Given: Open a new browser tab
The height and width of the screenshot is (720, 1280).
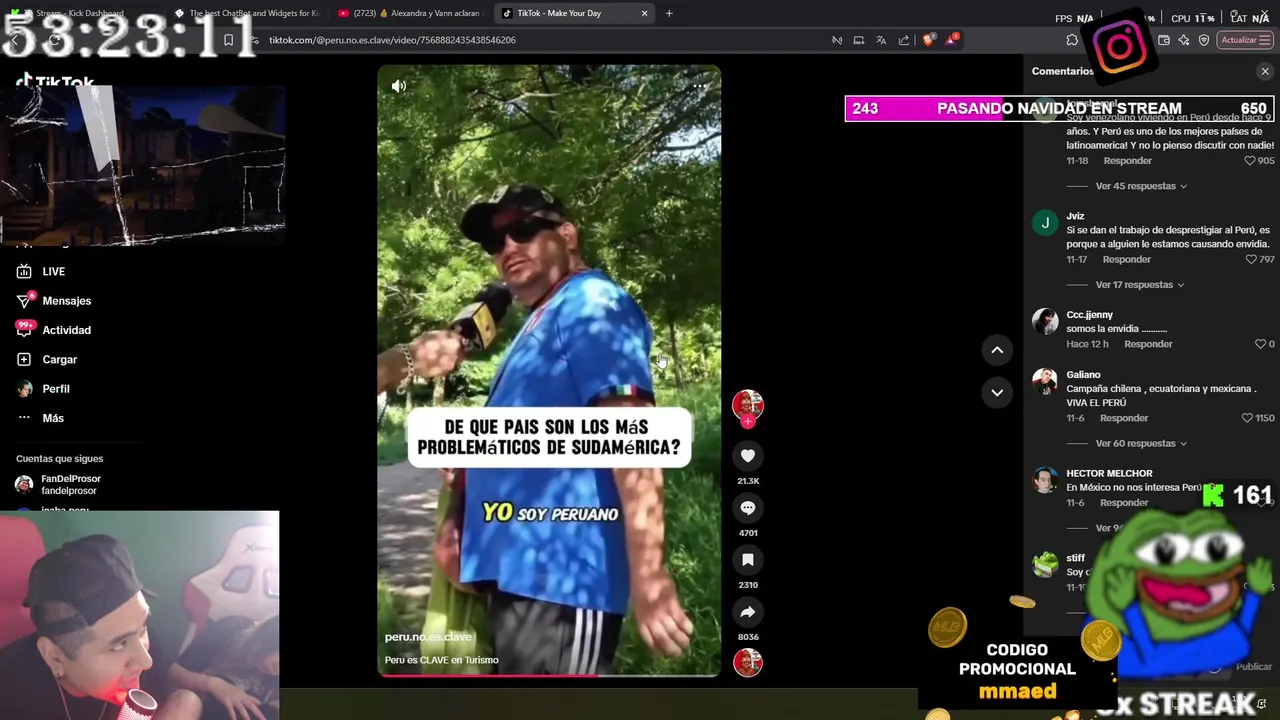Looking at the screenshot, I should click(669, 13).
